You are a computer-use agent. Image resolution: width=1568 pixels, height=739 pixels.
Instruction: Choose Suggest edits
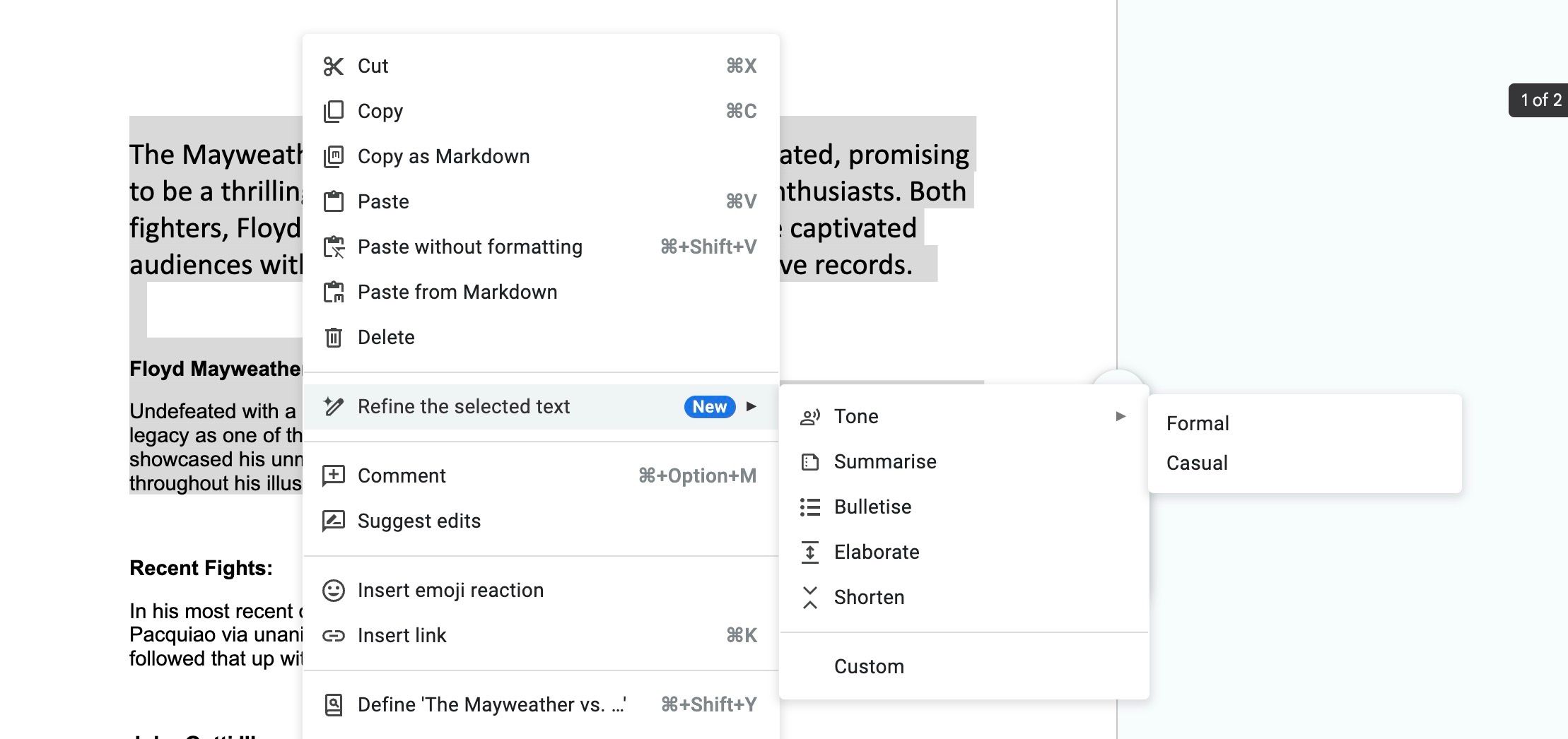point(541,521)
